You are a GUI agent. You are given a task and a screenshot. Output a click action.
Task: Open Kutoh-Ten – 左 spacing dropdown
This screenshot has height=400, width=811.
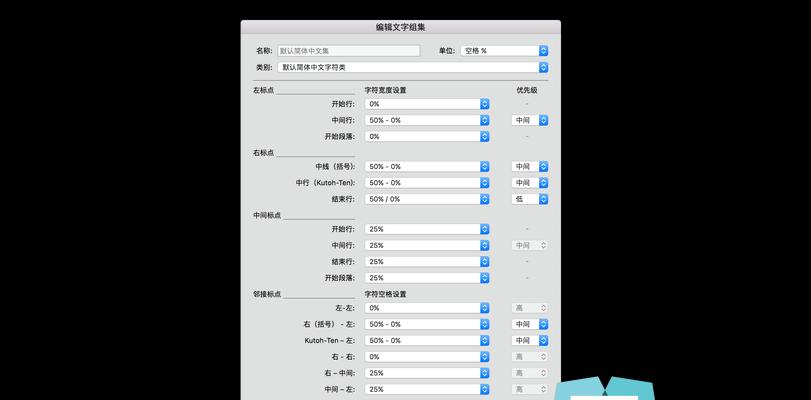pyautogui.click(x=427, y=340)
